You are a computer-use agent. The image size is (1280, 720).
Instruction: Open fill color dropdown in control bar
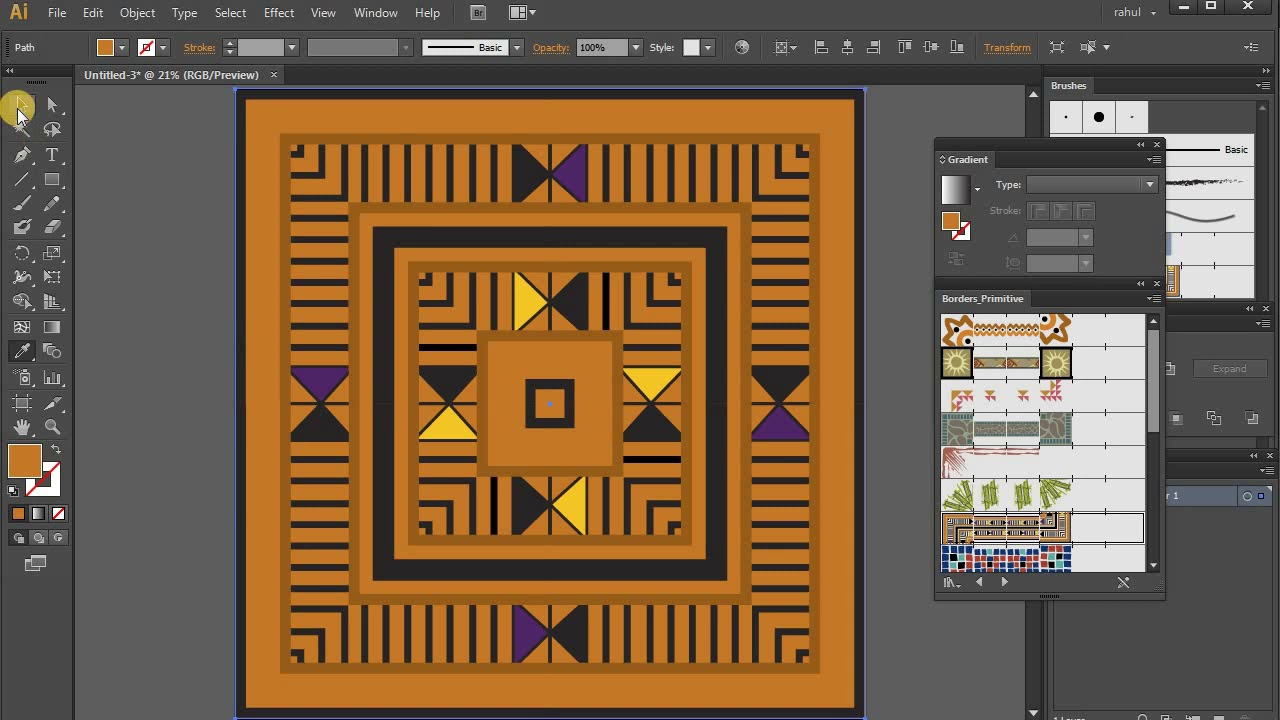point(122,47)
